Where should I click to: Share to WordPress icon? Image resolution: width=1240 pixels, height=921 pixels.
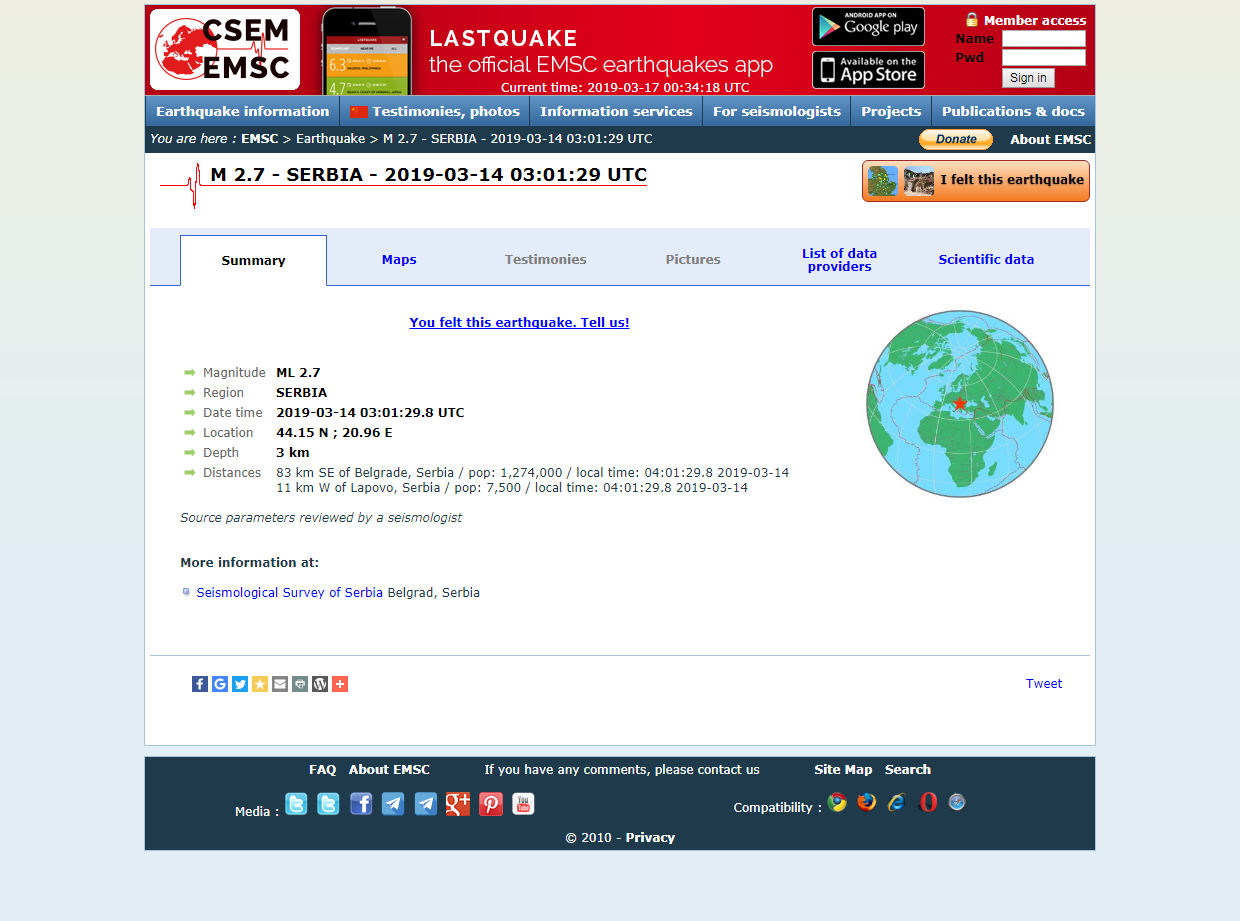coord(320,684)
